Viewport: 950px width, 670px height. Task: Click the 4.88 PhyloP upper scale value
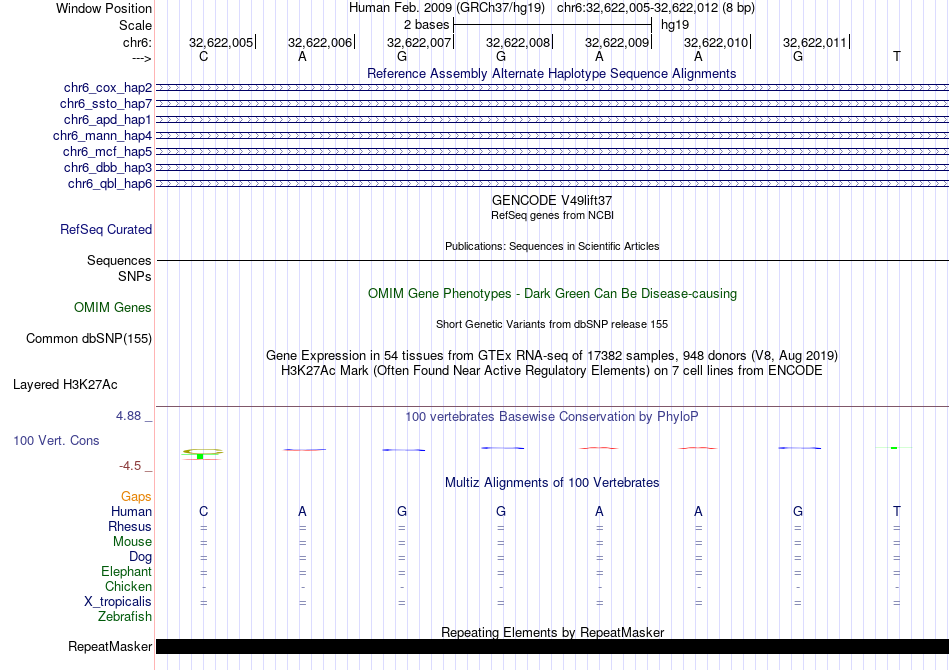128,416
